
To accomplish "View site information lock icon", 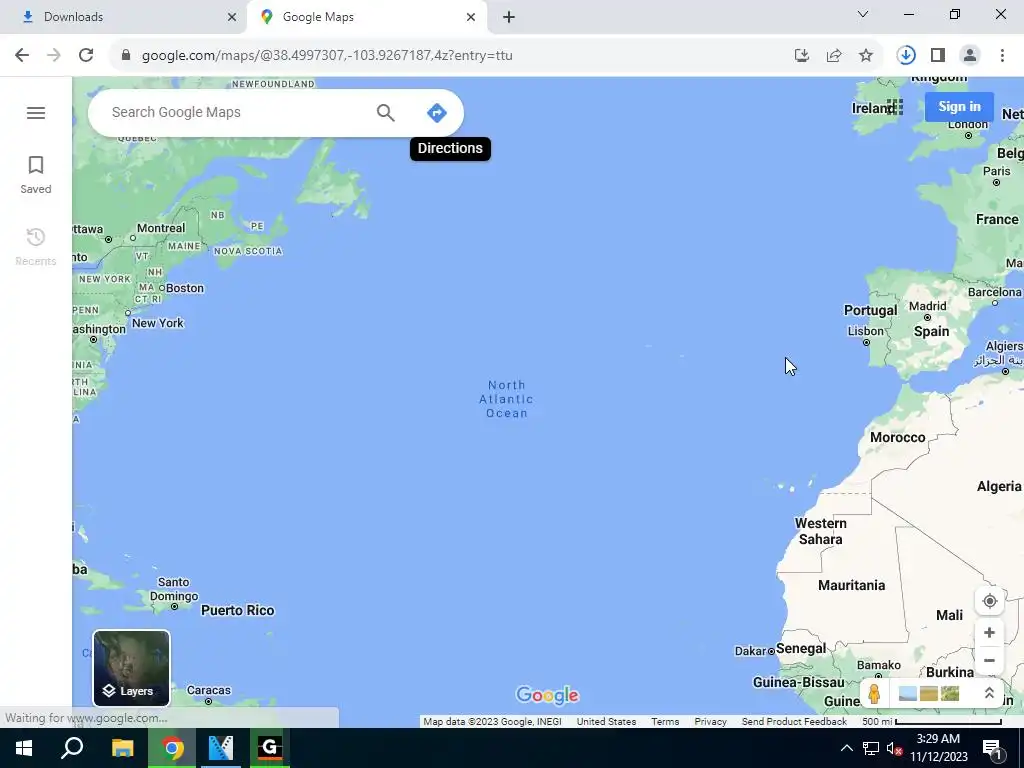I will [126, 56].
